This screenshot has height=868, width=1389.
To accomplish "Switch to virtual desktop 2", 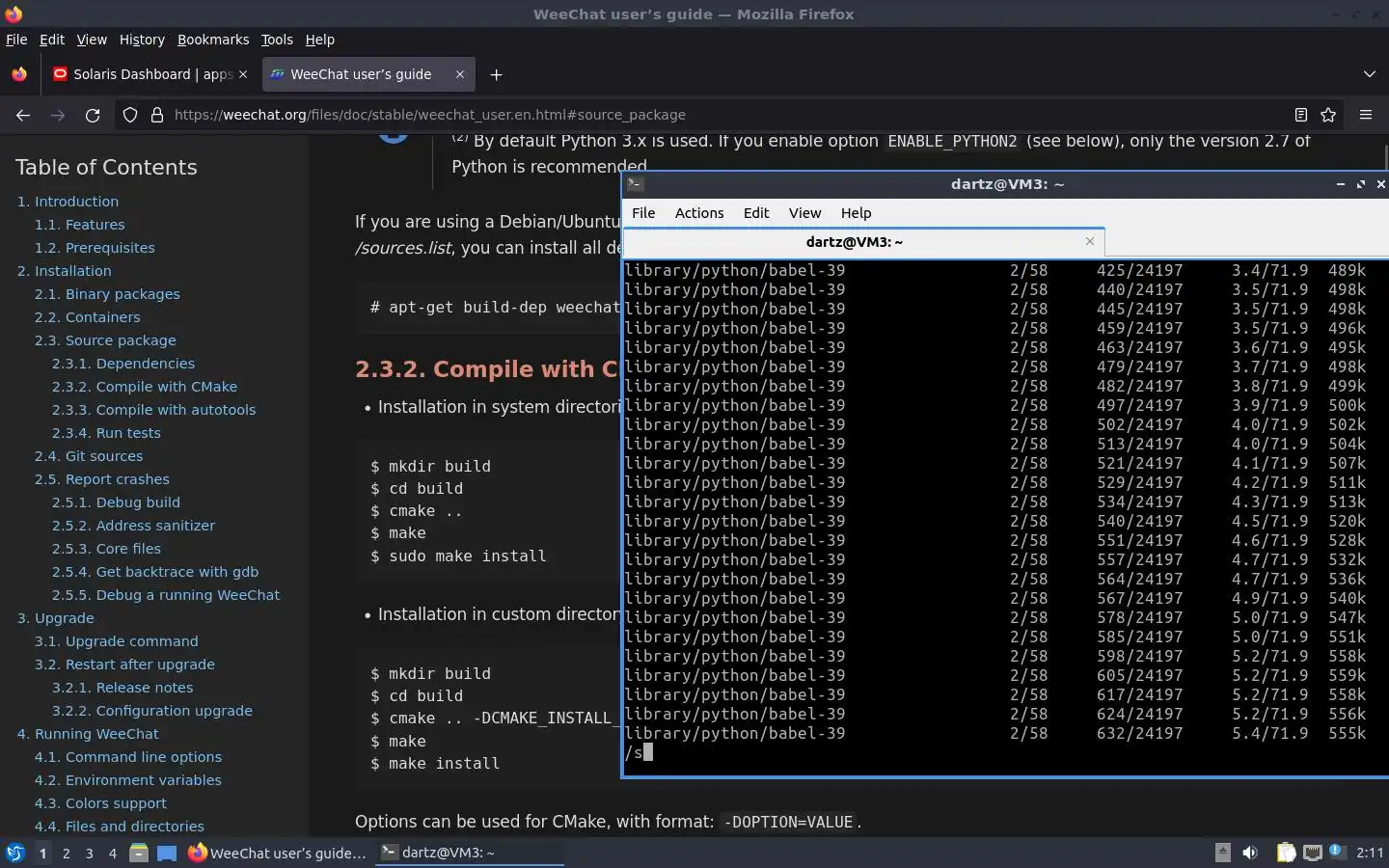I will point(66,853).
